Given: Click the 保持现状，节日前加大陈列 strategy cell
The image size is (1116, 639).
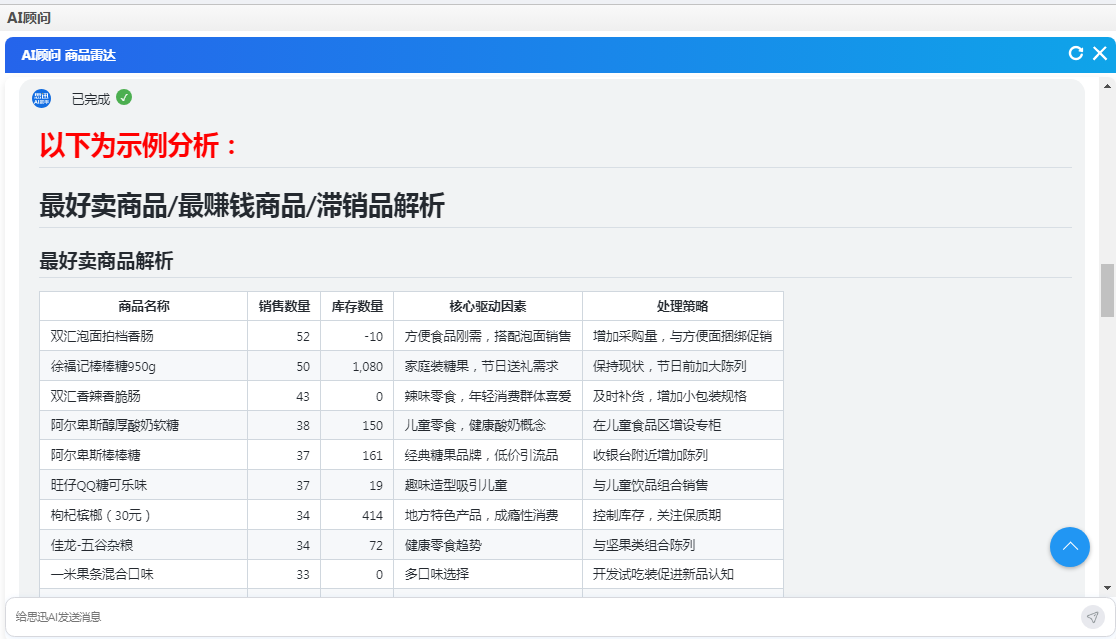Looking at the screenshot, I should [x=683, y=366].
